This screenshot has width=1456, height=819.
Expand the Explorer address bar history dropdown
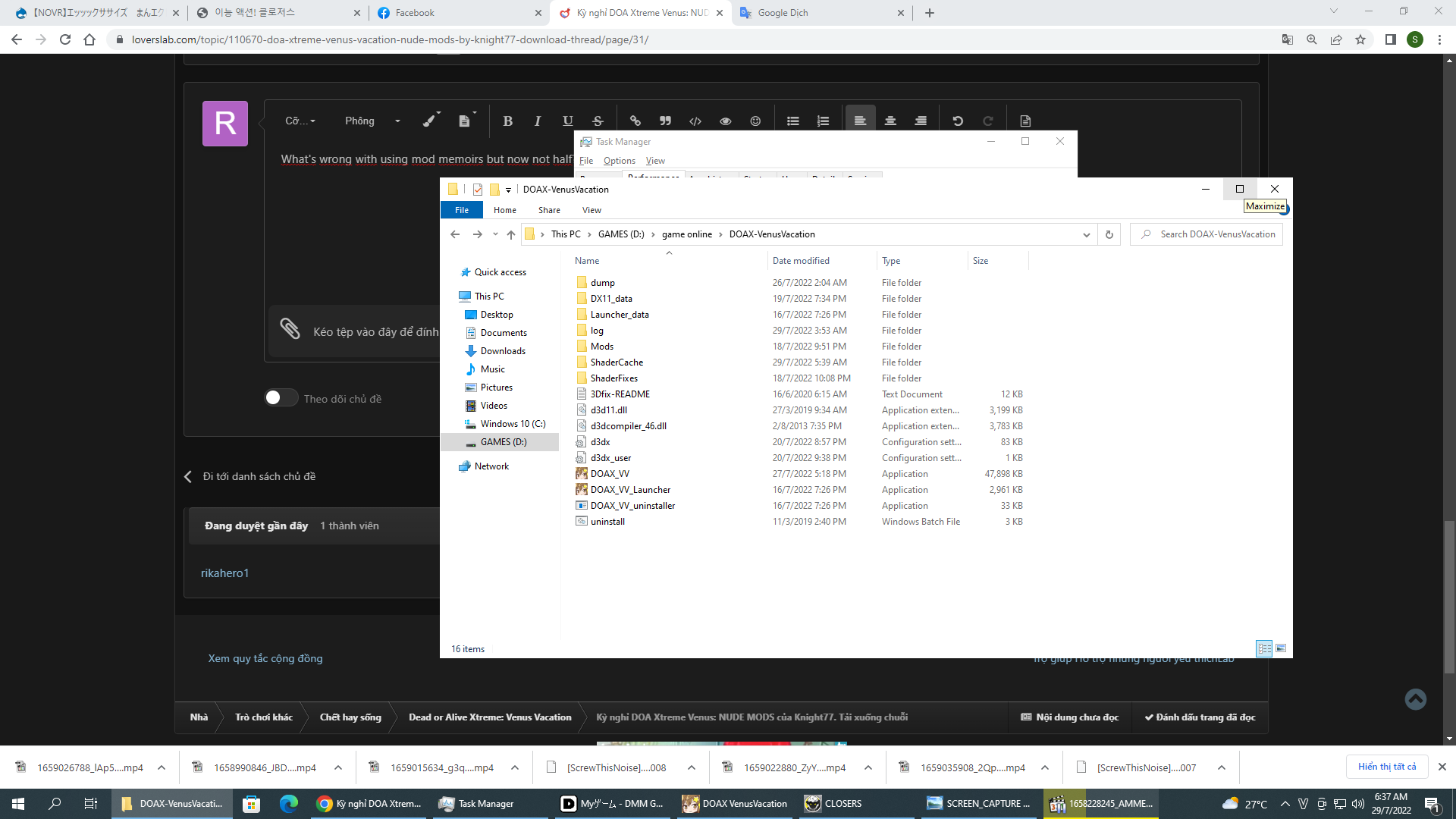coord(1087,234)
